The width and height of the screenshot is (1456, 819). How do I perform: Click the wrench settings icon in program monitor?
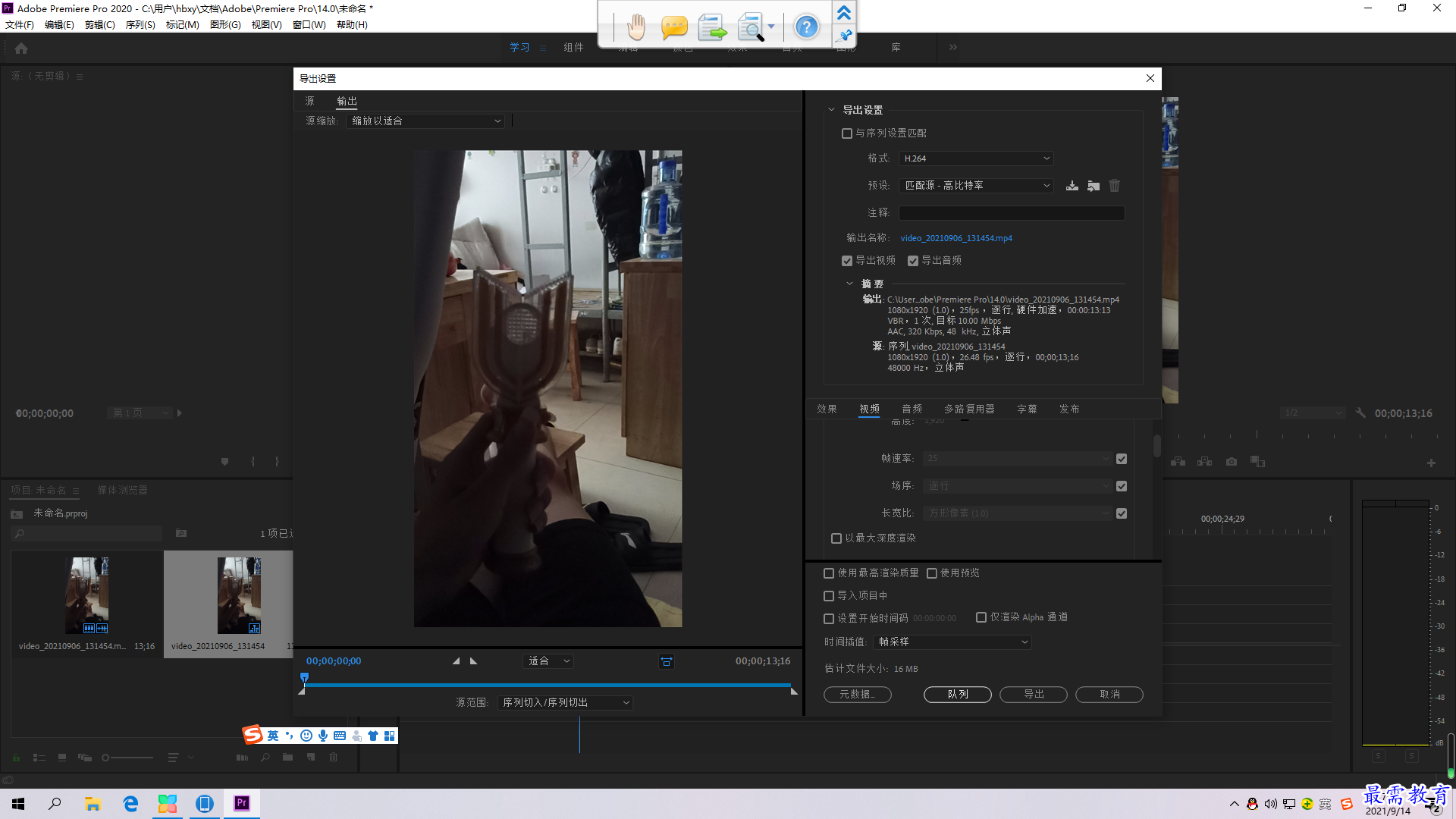point(1360,413)
